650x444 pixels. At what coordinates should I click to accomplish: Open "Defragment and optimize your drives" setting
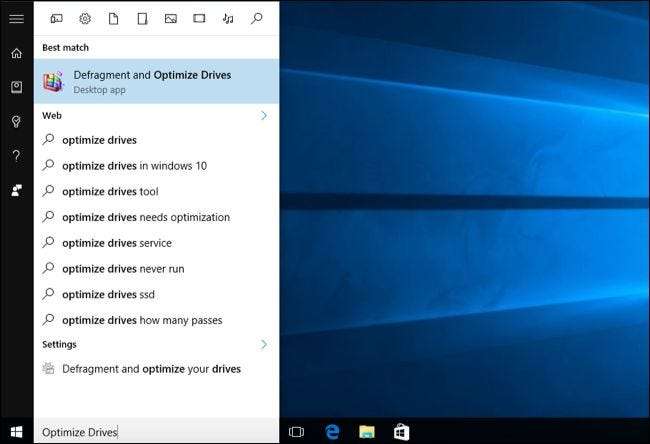(x=151, y=369)
